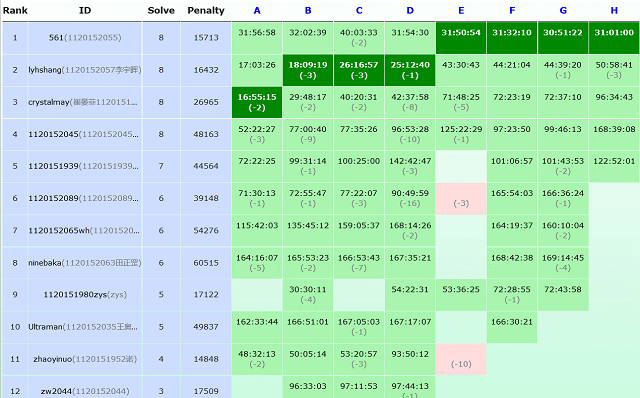The width and height of the screenshot is (640, 398).
Task: Click the pink failed (-3) cell in column E
Action: [x=461, y=198]
